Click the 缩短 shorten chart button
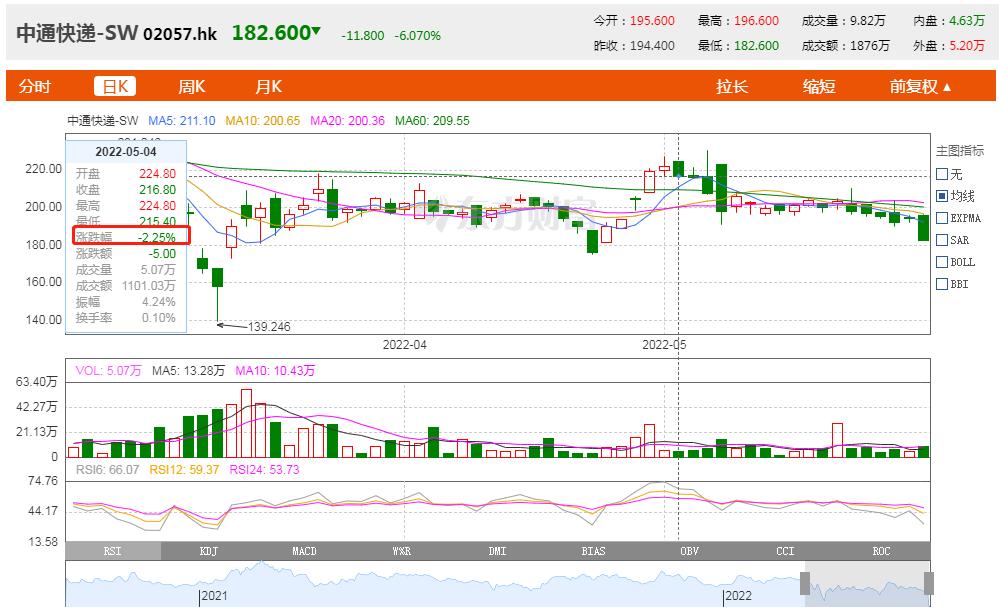Screen dimensions: 999x610 (x=819, y=86)
